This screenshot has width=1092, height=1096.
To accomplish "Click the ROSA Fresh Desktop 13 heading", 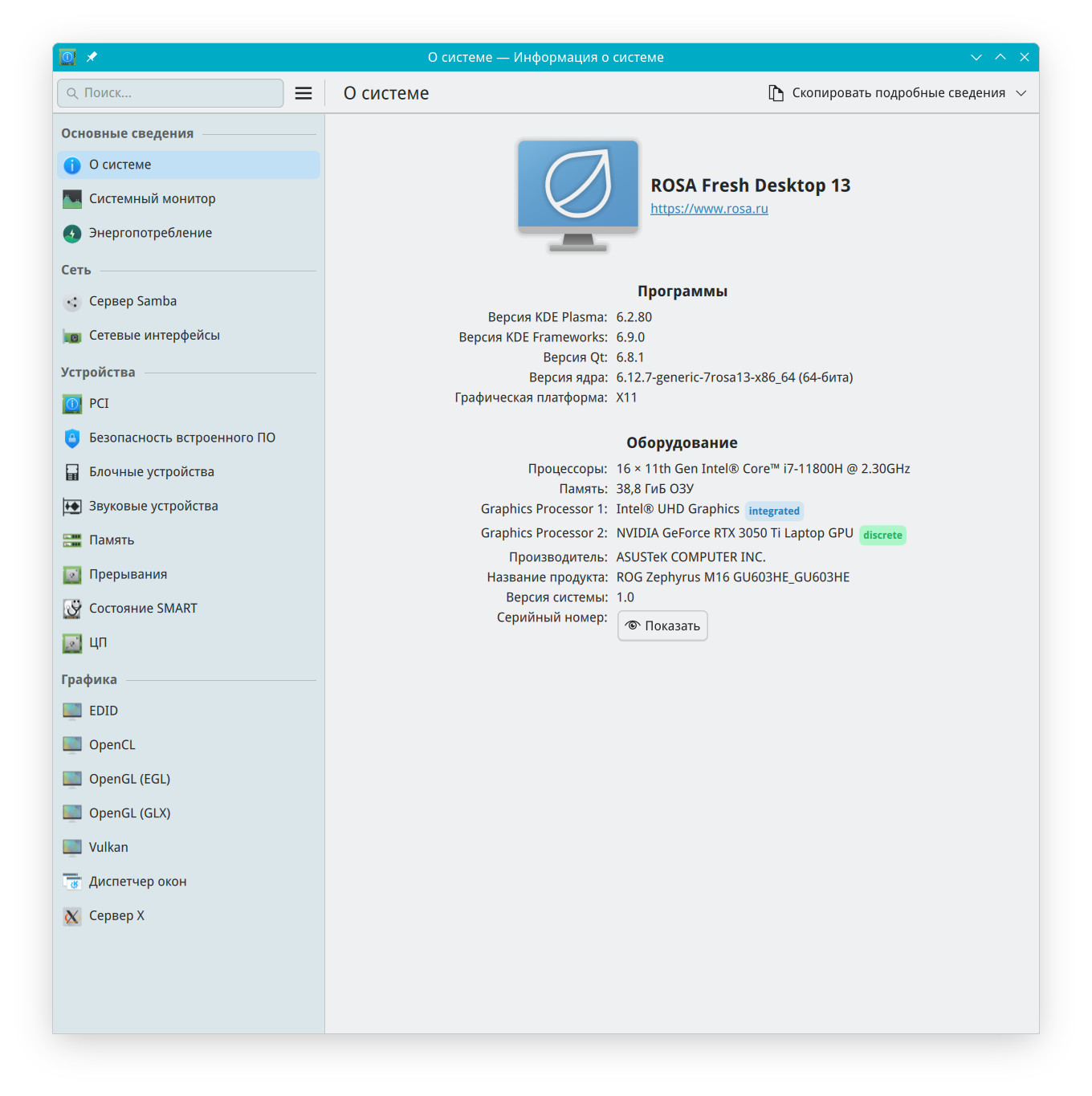I will (750, 185).
